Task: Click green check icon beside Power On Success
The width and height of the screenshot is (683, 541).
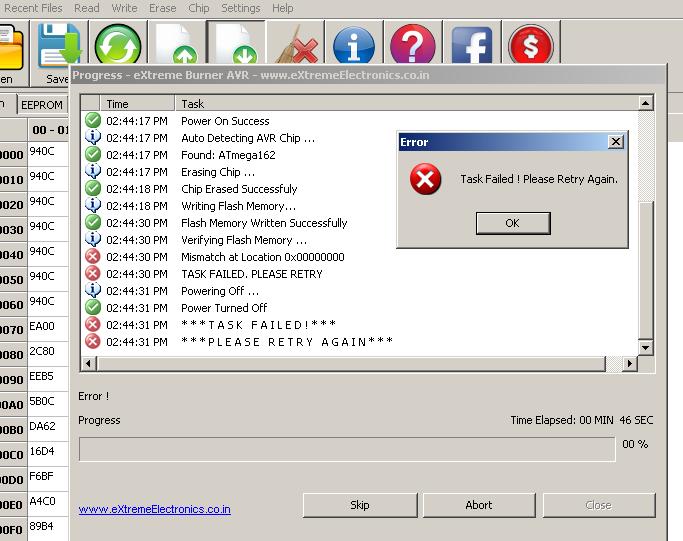Action: pyautogui.click(x=93, y=120)
